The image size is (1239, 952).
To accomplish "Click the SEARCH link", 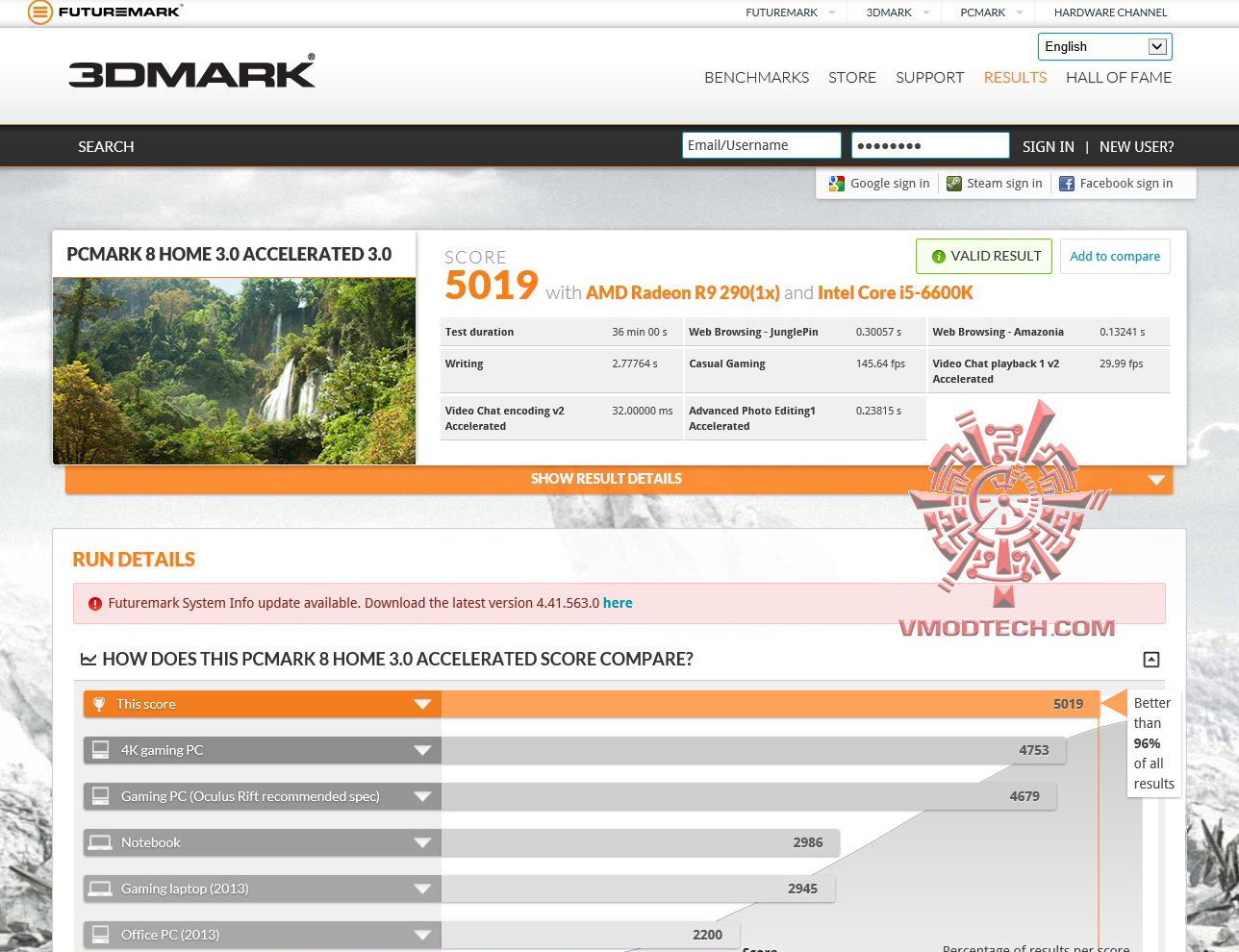I will pyautogui.click(x=106, y=147).
